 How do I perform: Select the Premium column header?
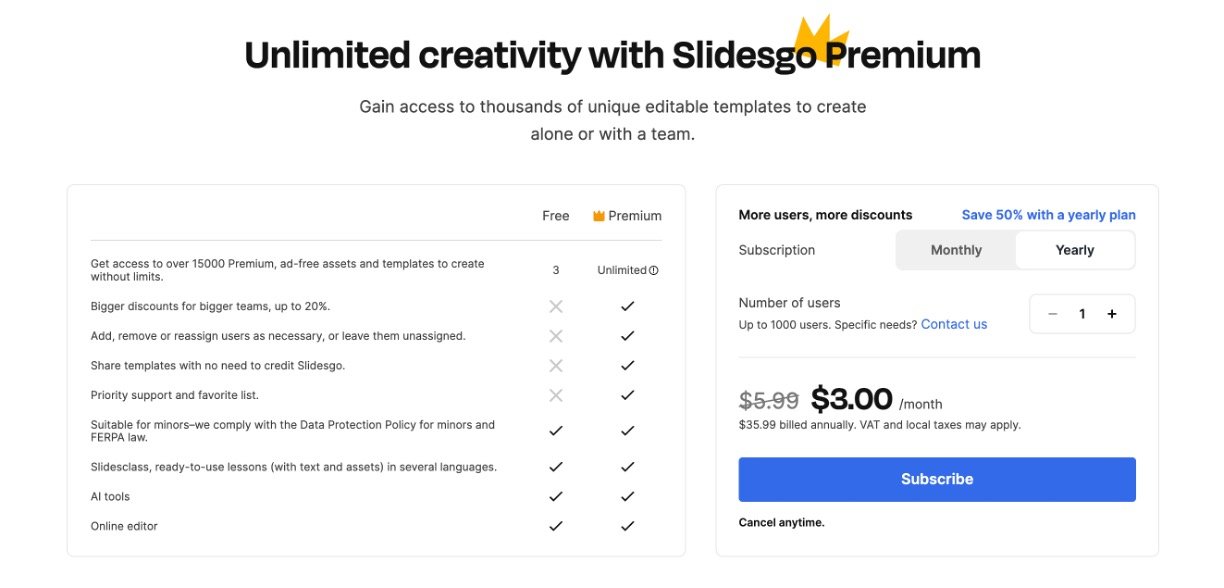pos(635,216)
